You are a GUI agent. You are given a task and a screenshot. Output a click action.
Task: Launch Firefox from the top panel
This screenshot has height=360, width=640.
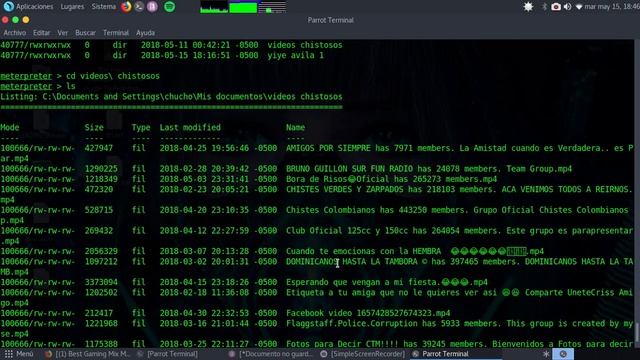pyautogui.click(x=126, y=7)
